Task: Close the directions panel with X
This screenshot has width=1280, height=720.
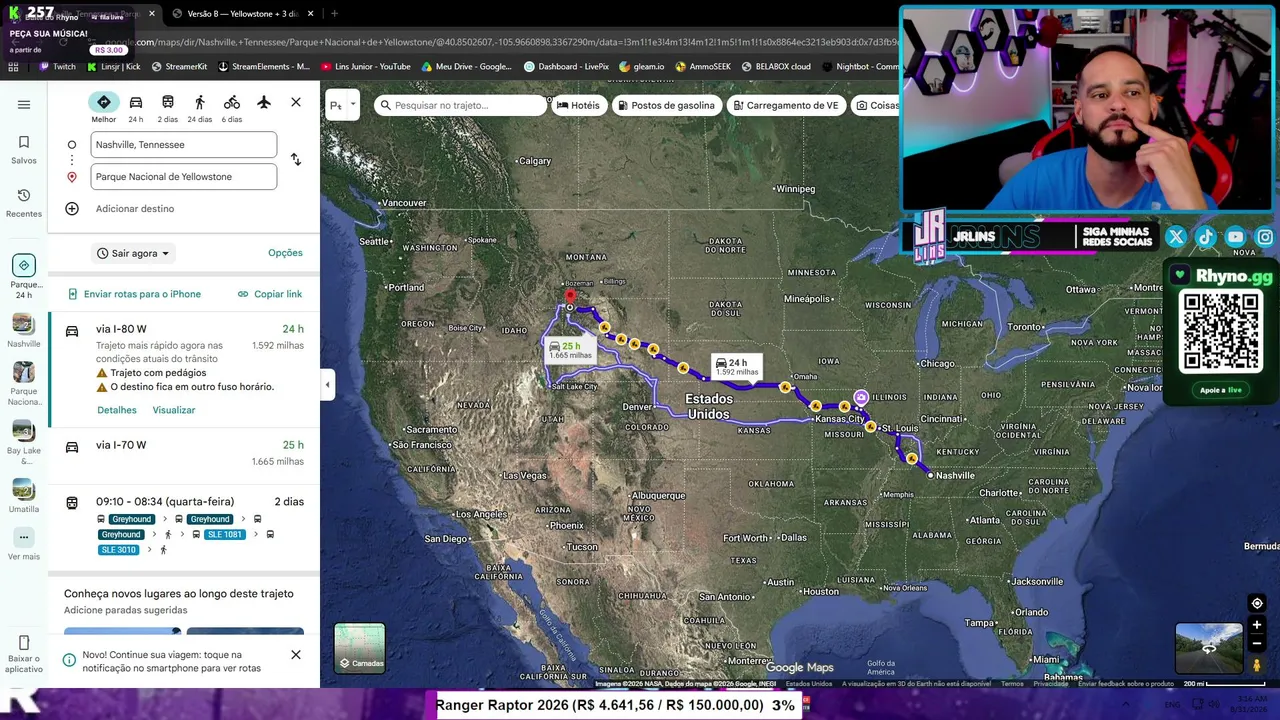Action: click(x=296, y=102)
